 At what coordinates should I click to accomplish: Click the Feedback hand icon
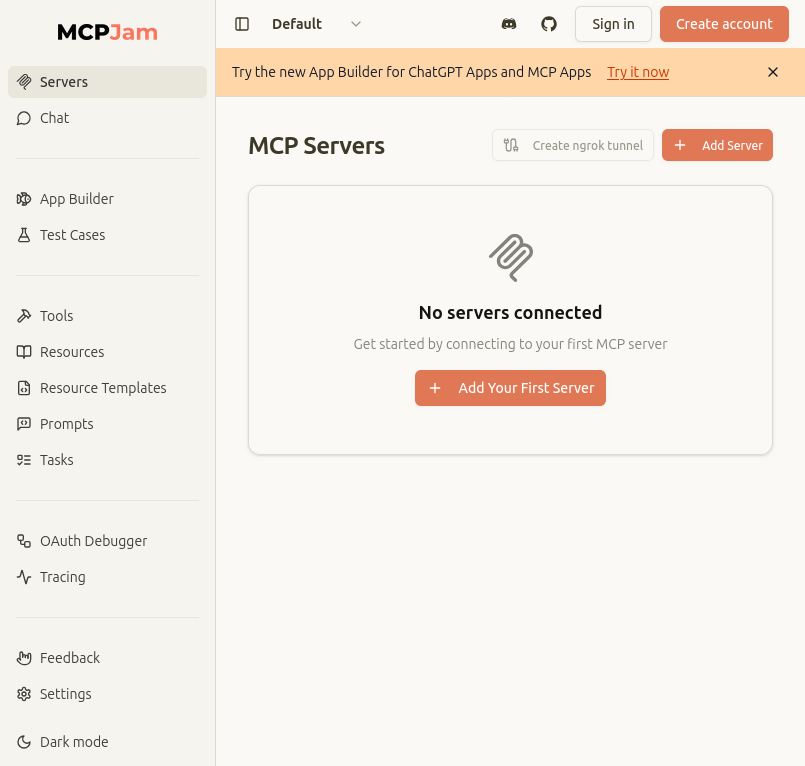[24, 658]
